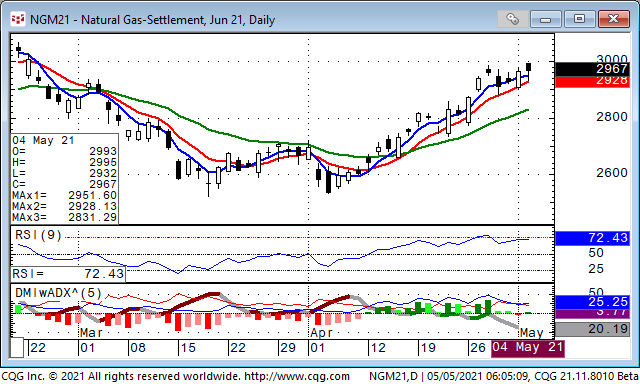Click the O= 2993 open value
The height and width of the screenshot is (384, 640).
(64, 151)
